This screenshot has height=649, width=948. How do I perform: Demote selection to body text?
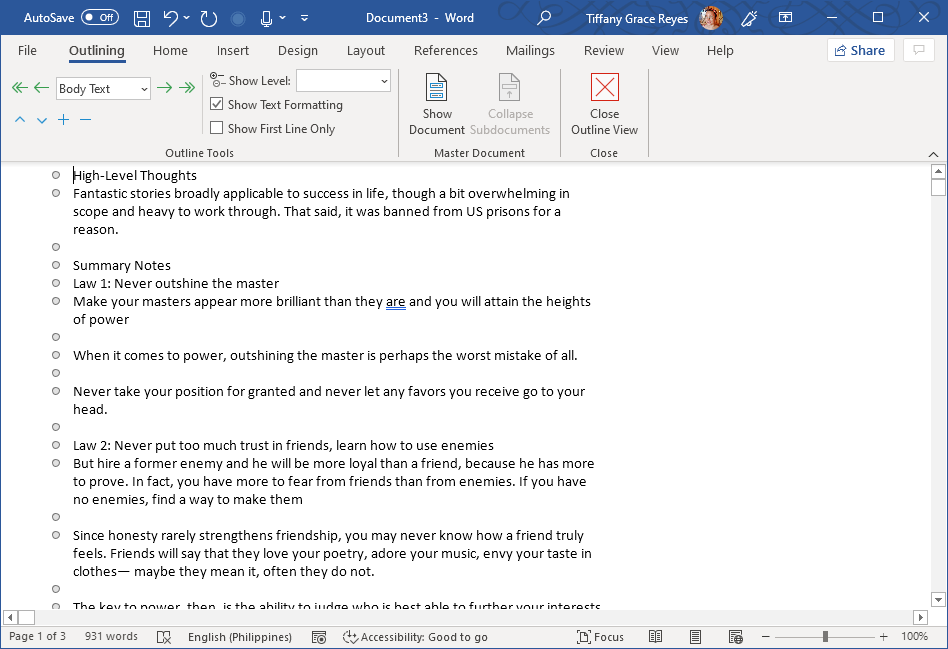click(x=186, y=87)
